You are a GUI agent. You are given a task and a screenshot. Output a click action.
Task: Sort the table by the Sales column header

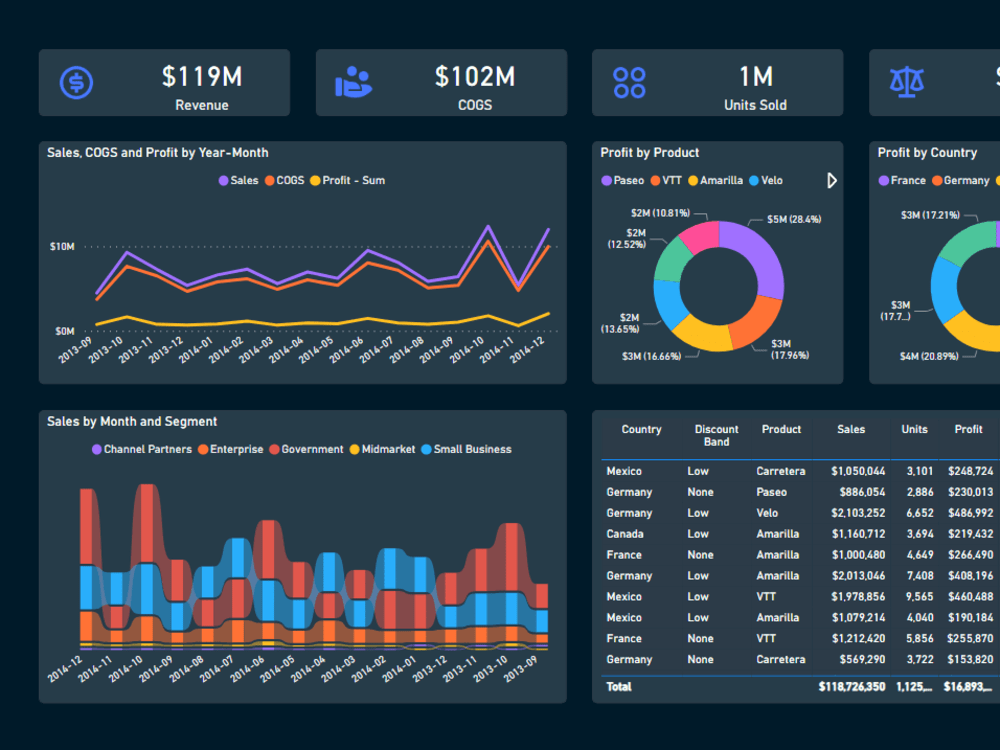coord(851,429)
